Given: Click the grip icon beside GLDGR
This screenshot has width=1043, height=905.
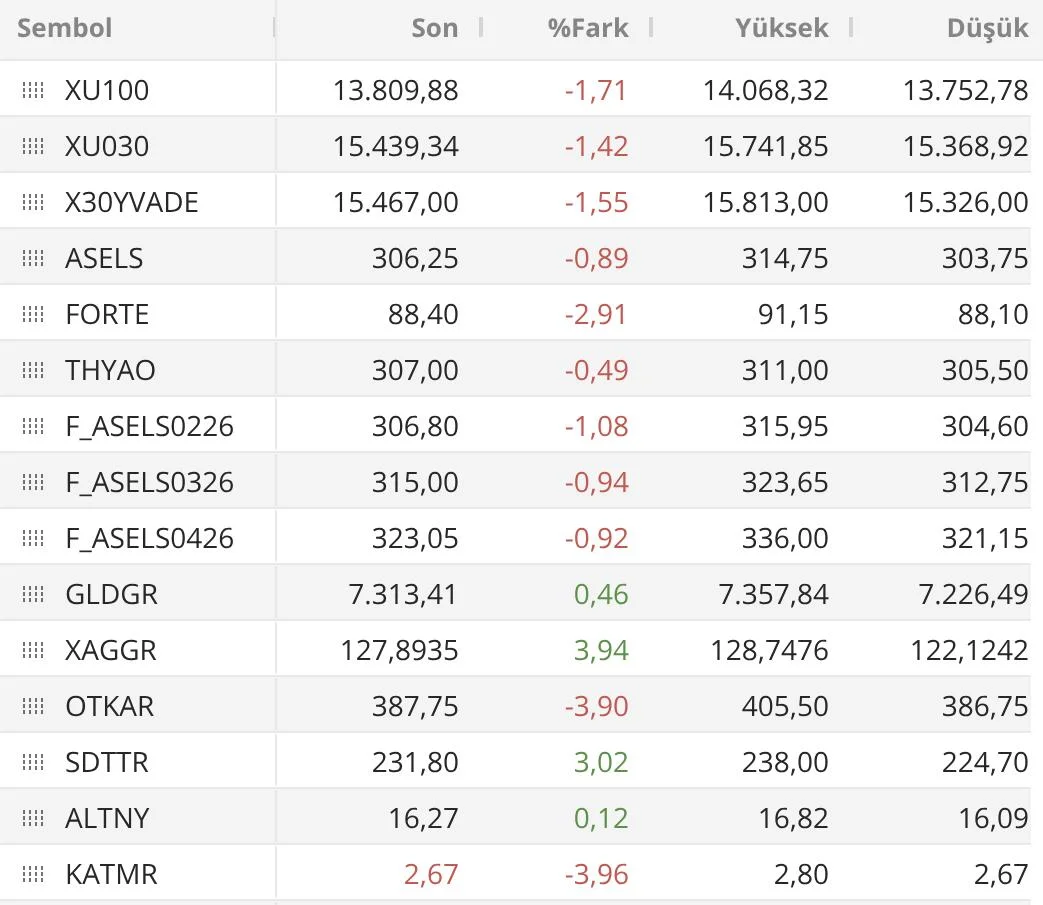Looking at the screenshot, I should 33,594.
